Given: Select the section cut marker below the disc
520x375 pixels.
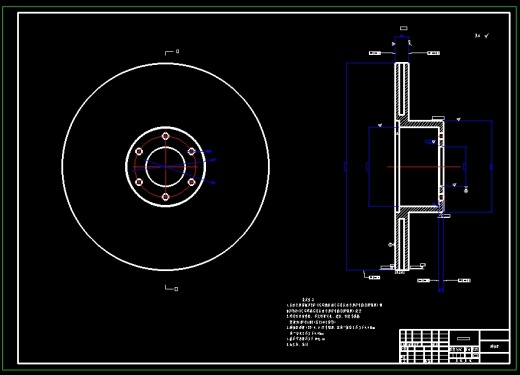Looking at the screenshot, I should point(172,288).
